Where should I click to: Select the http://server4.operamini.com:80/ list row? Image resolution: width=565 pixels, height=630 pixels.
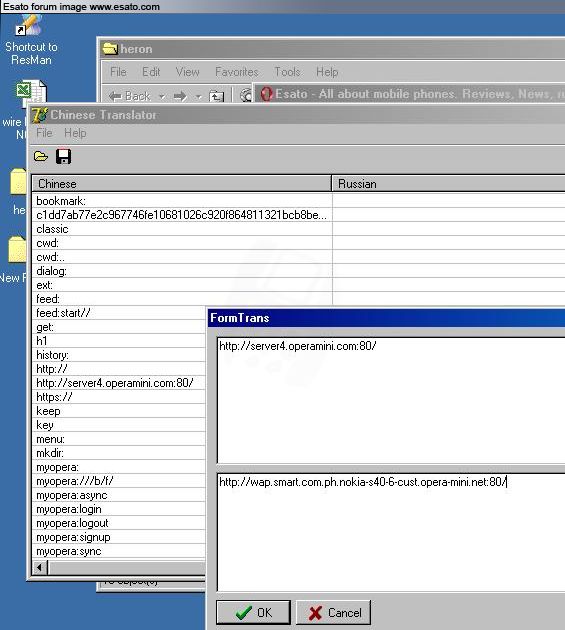click(x=119, y=383)
